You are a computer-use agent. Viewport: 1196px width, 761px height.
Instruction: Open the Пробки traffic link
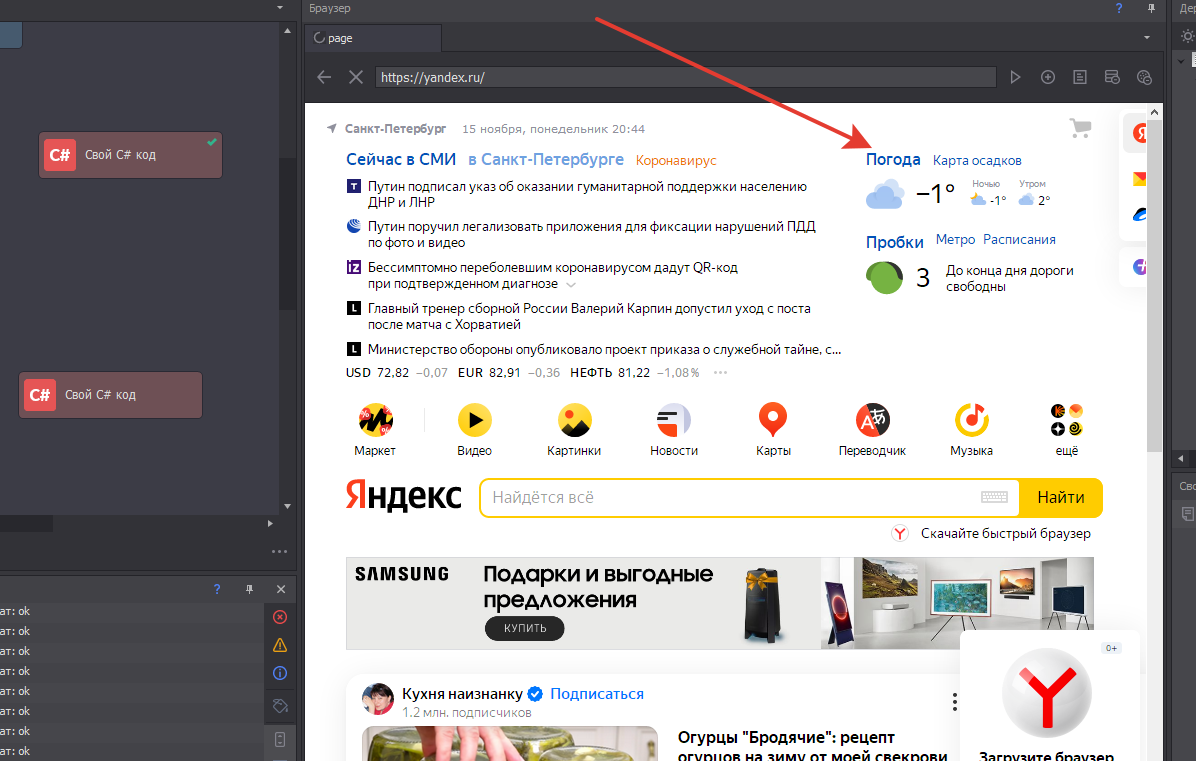(895, 242)
